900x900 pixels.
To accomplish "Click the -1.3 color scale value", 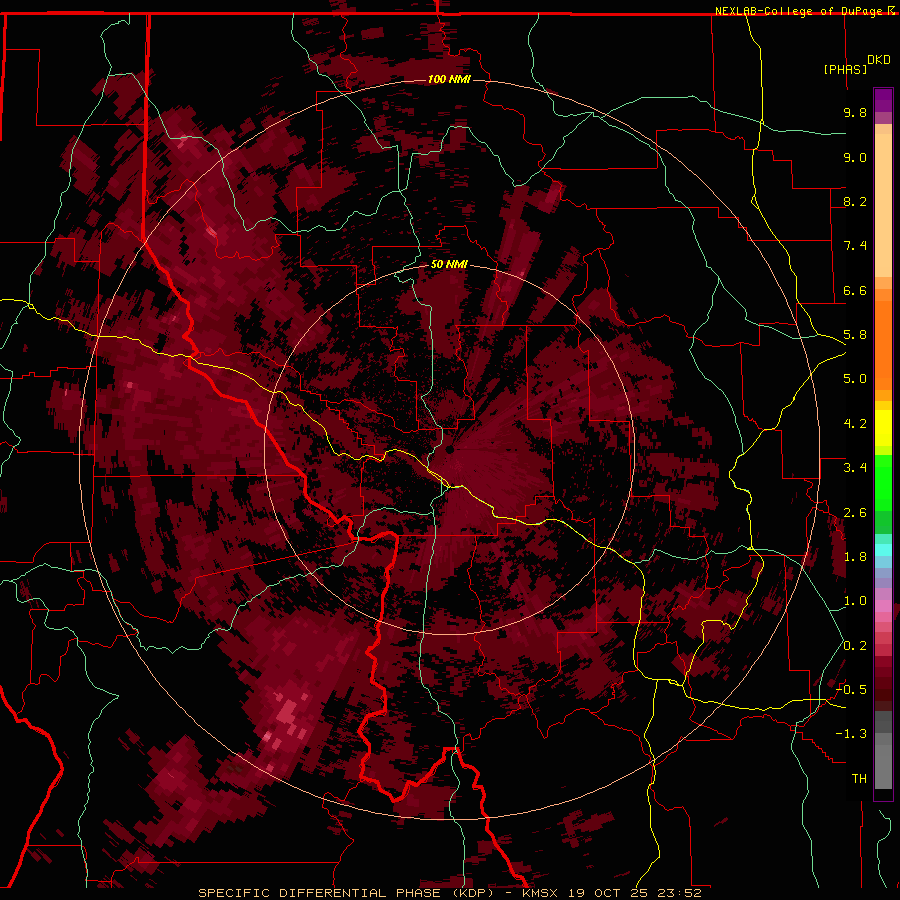I will (x=851, y=734).
